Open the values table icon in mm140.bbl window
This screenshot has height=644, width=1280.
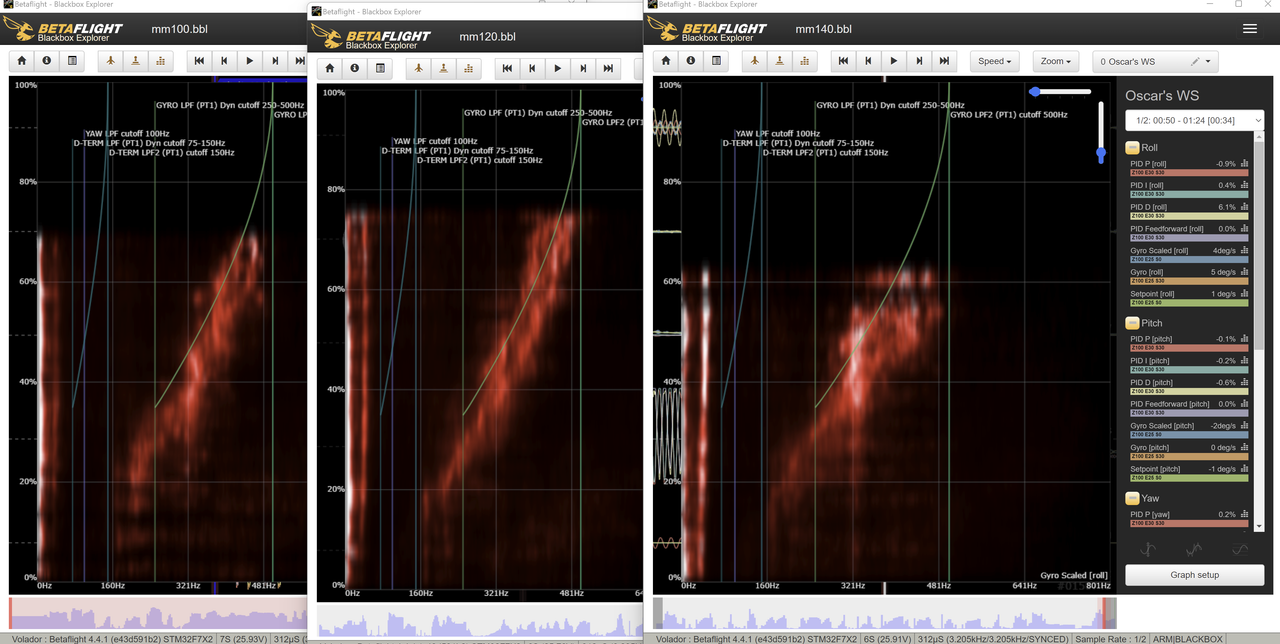pyautogui.click(x=716, y=61)
